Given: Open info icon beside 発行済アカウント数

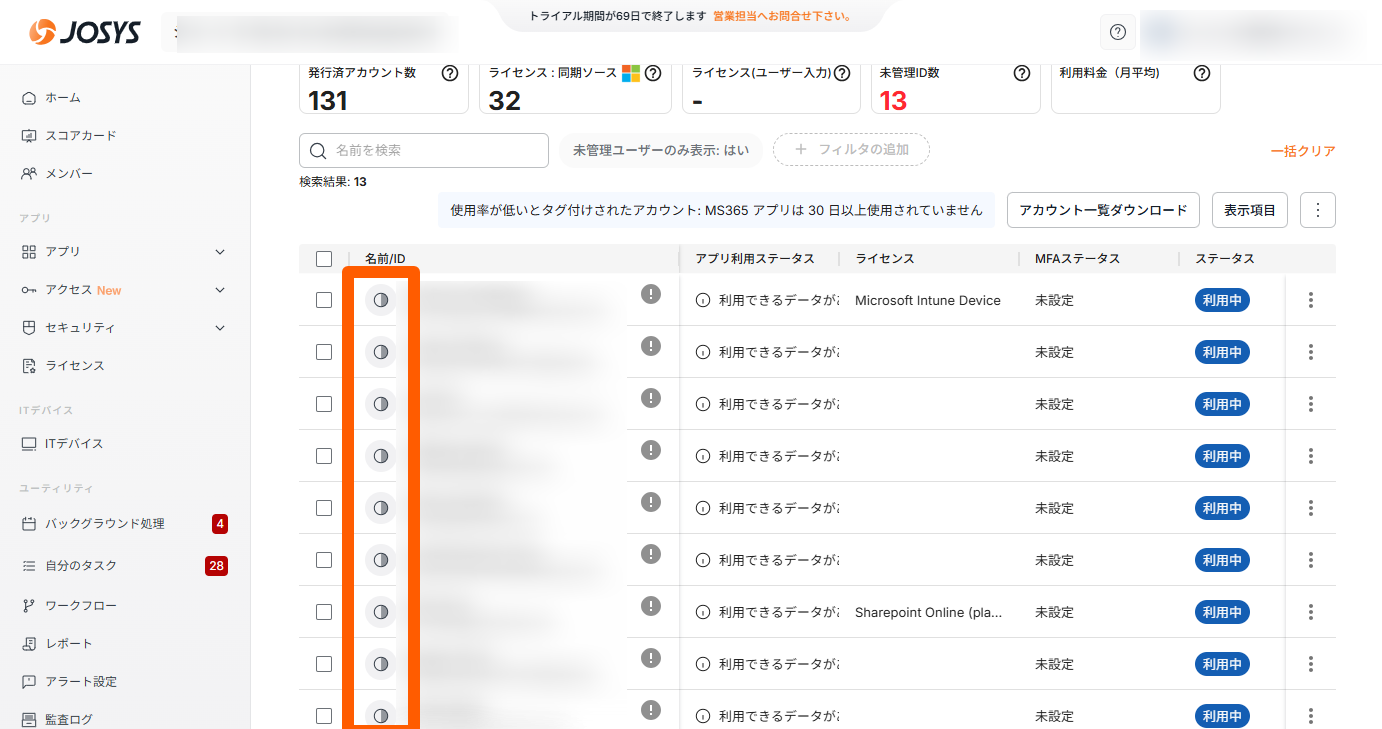Looking at the screenshot, I should pyautogui.click(x=450, y=73).
